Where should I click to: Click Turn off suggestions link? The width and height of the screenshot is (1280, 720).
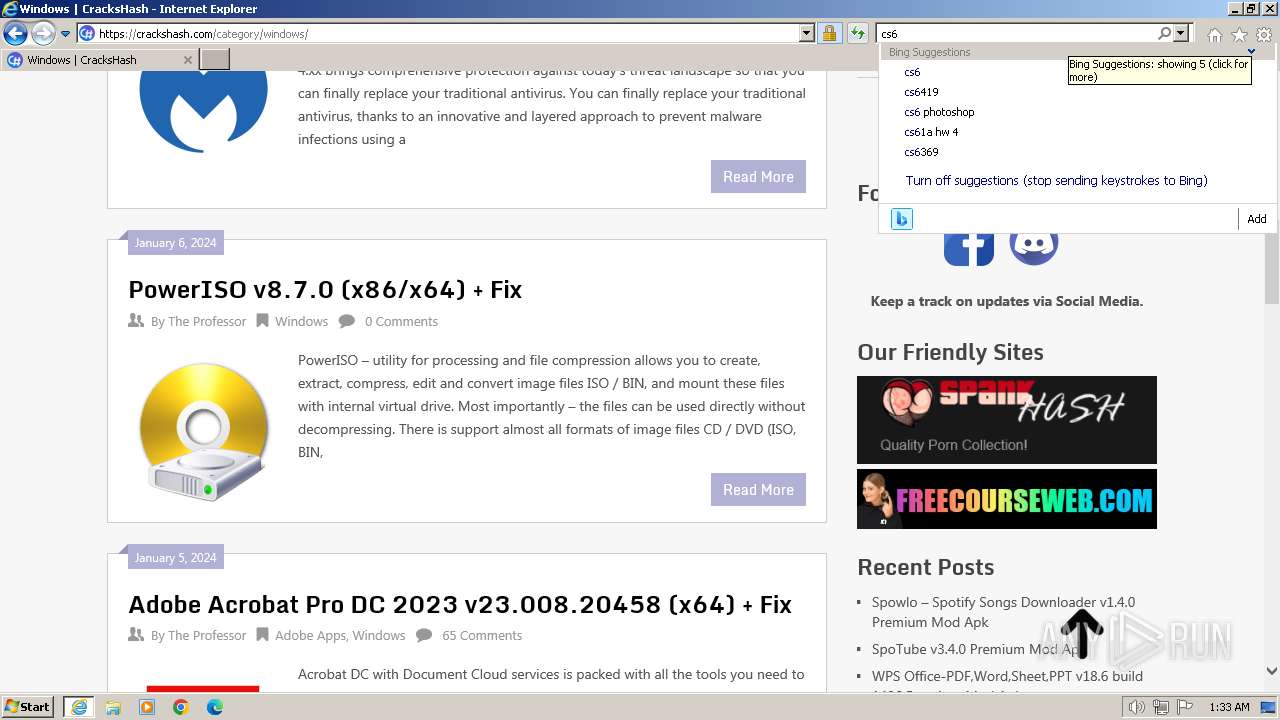click(x=1056, y=181)
